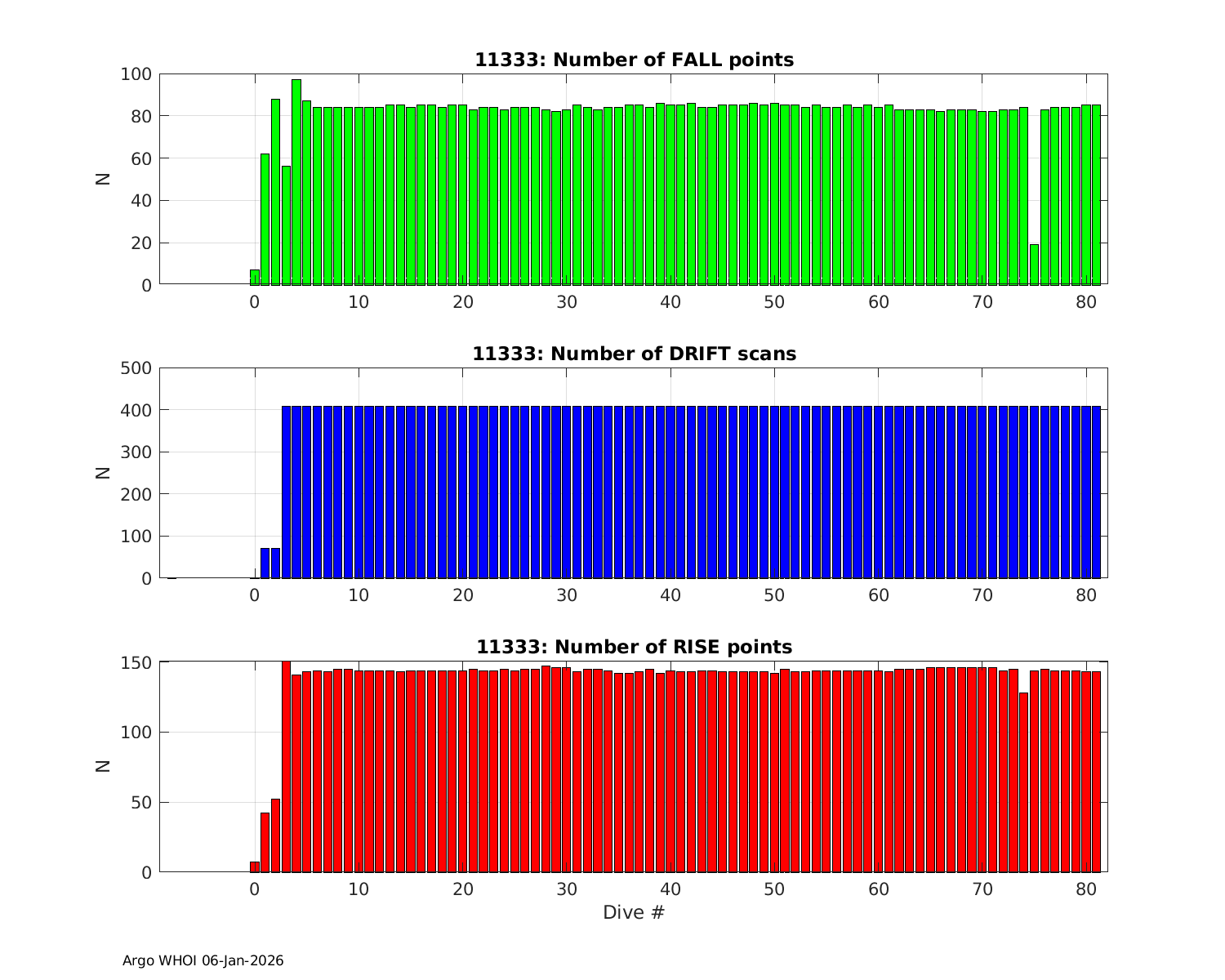
Task: Click the "100" y-axis tick on FALL chart
Action: (x=136, y=74)
